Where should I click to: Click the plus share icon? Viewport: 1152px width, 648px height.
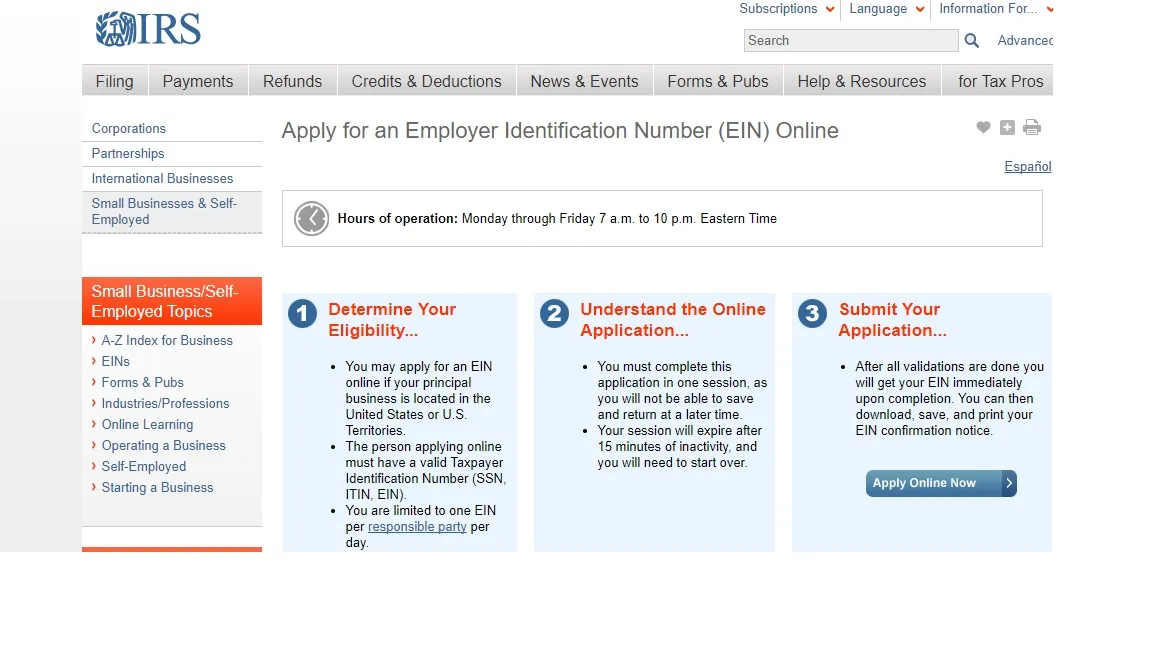click(x=1007, y=127)
